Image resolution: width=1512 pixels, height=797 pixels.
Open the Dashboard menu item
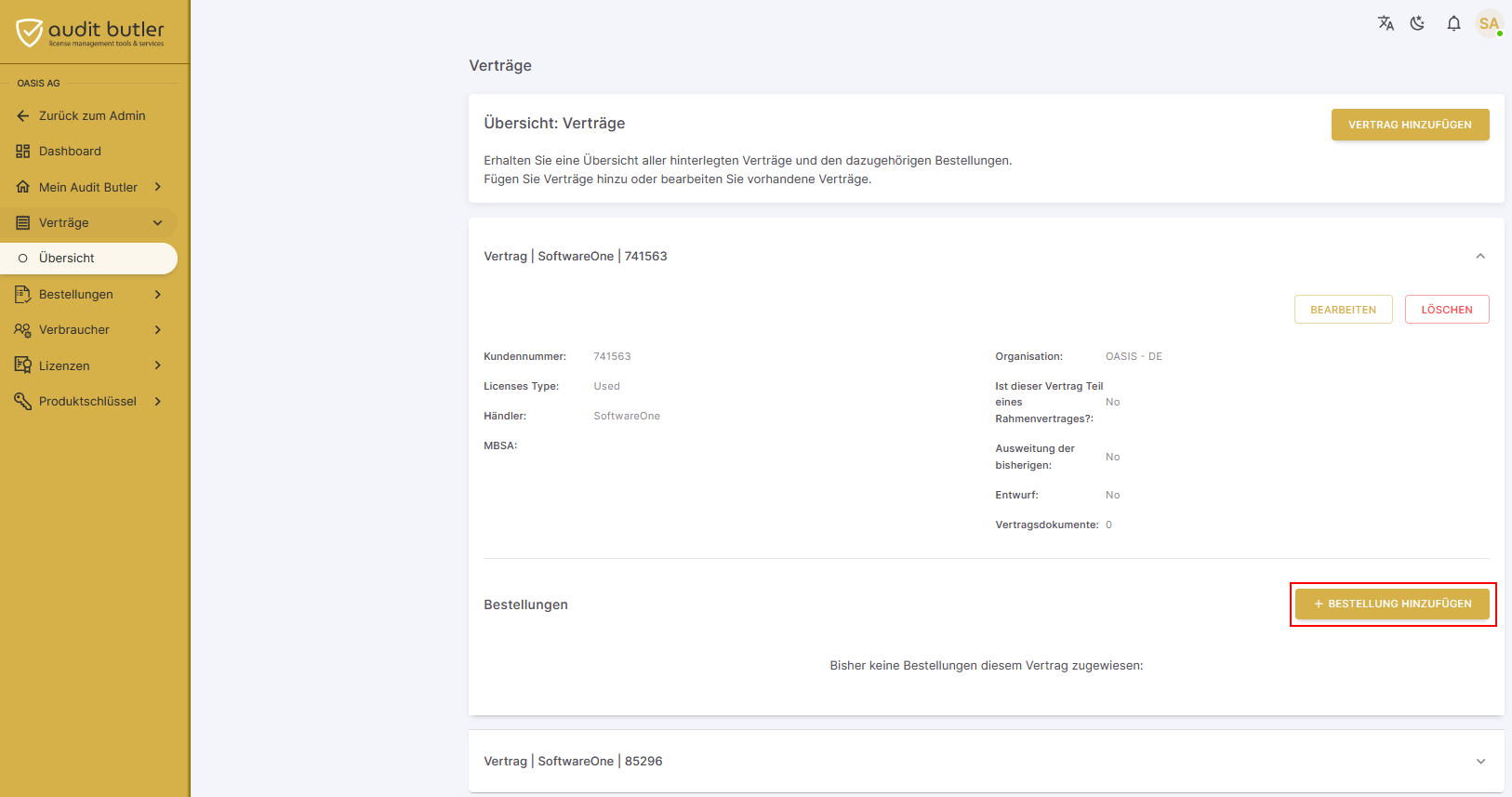[x=88, y=152]
